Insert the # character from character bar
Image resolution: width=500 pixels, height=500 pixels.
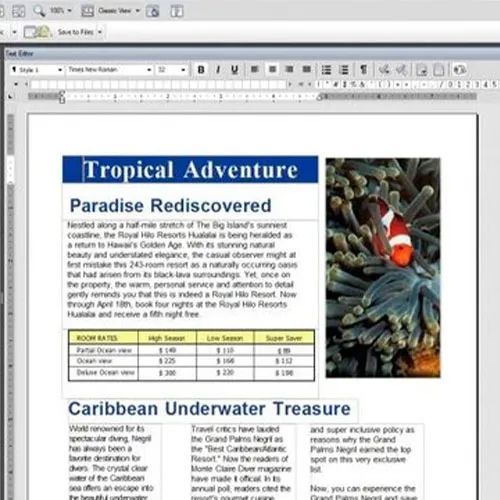click(336, 85)
